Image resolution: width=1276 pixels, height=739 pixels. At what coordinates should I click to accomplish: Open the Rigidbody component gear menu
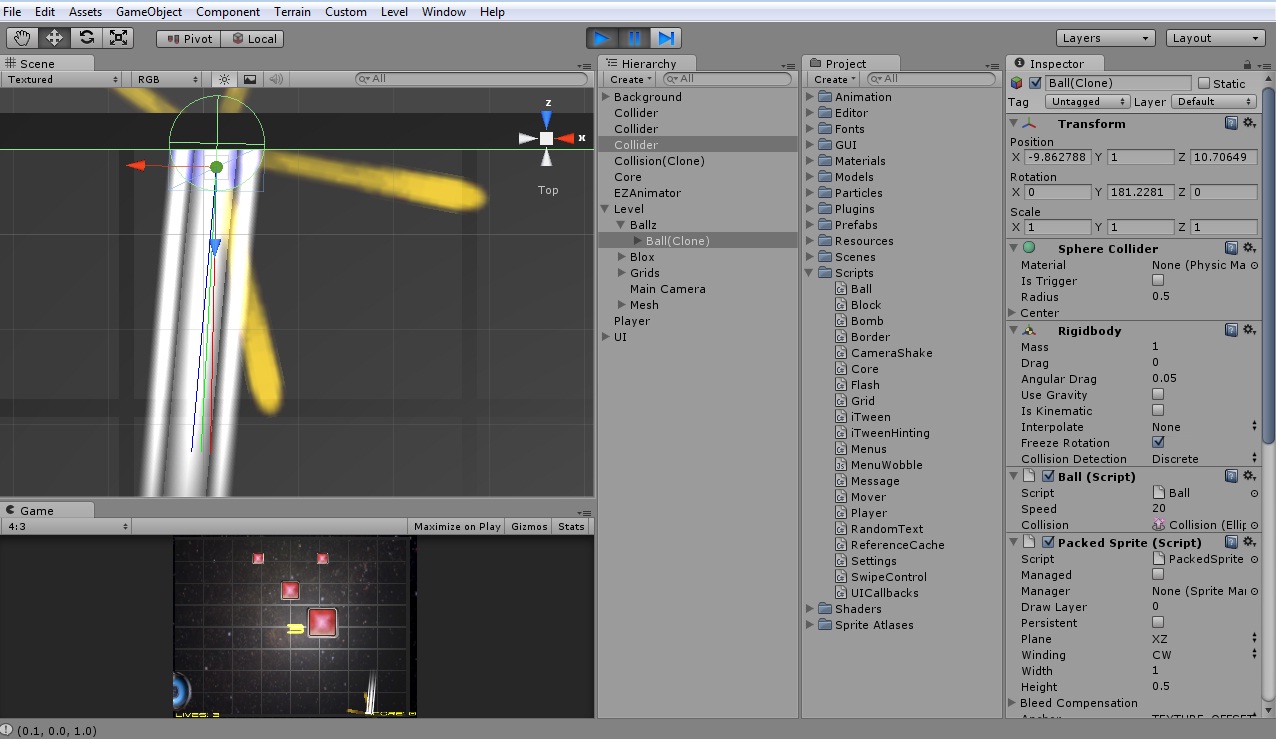click(x=1249, y=331)
